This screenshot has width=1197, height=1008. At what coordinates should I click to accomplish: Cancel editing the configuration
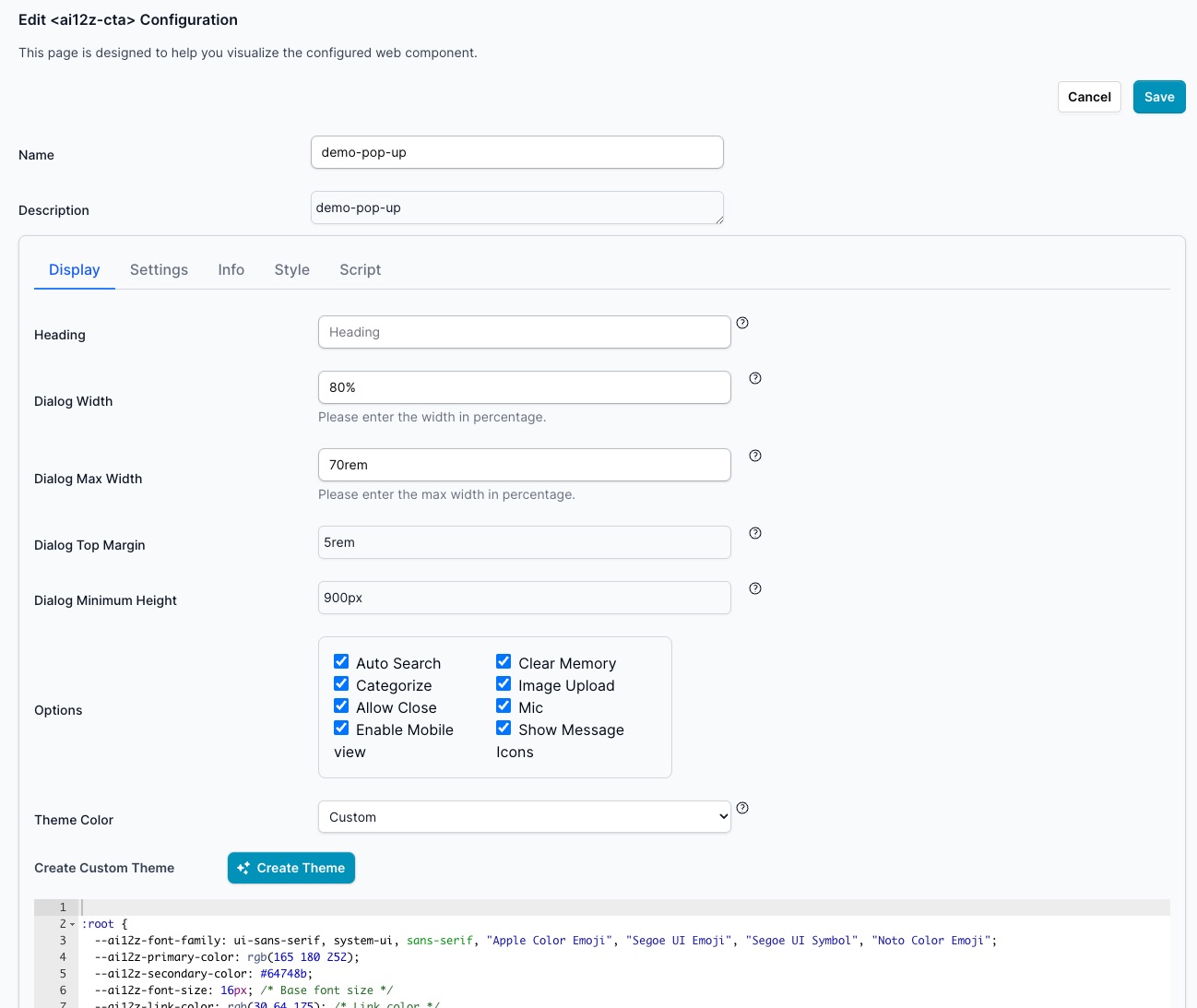(x=1089, y=97)
